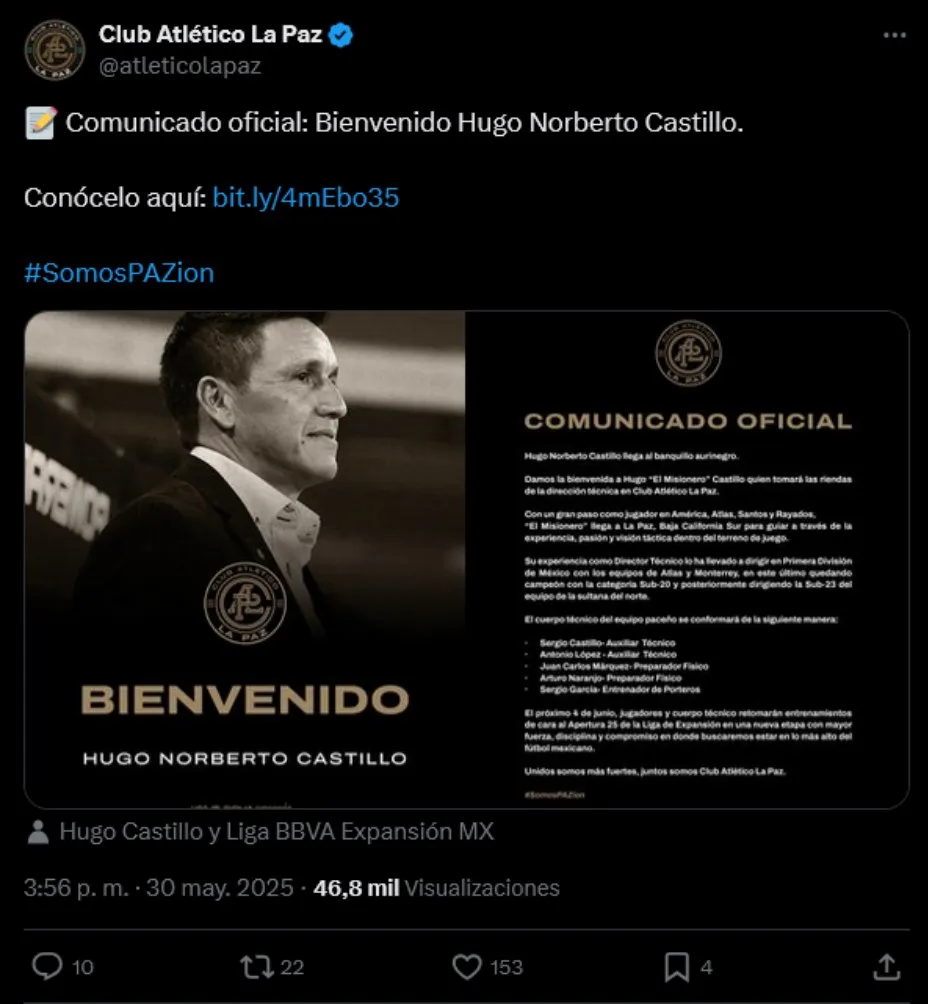
Task: Click the @atleticolapaz handle
Action: pos(180,66)
